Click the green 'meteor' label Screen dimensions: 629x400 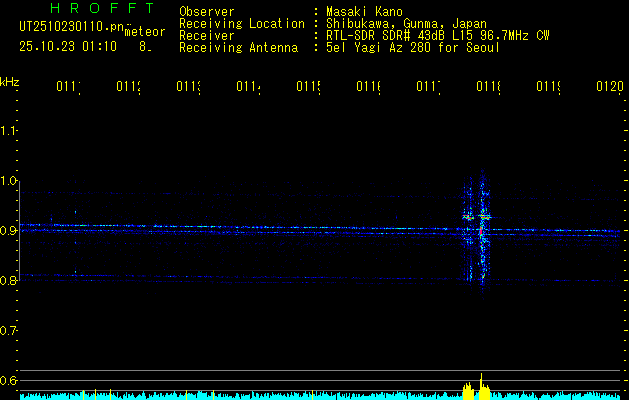click(x=144, y=33)
